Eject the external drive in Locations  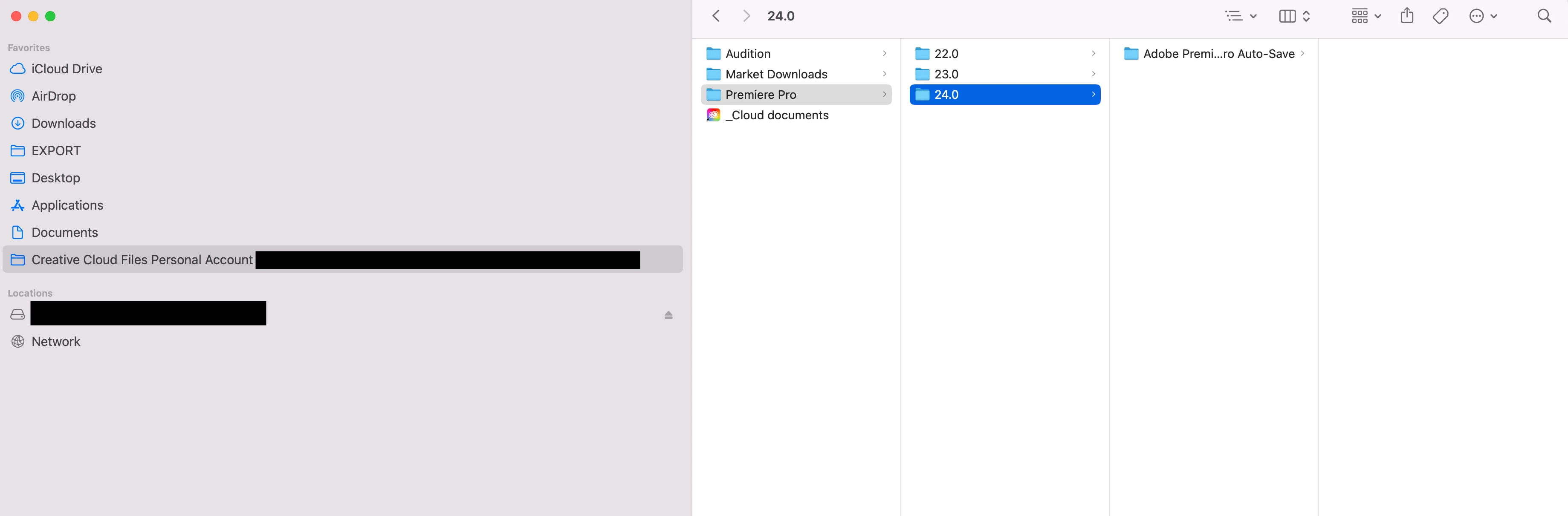pos(668,314)
